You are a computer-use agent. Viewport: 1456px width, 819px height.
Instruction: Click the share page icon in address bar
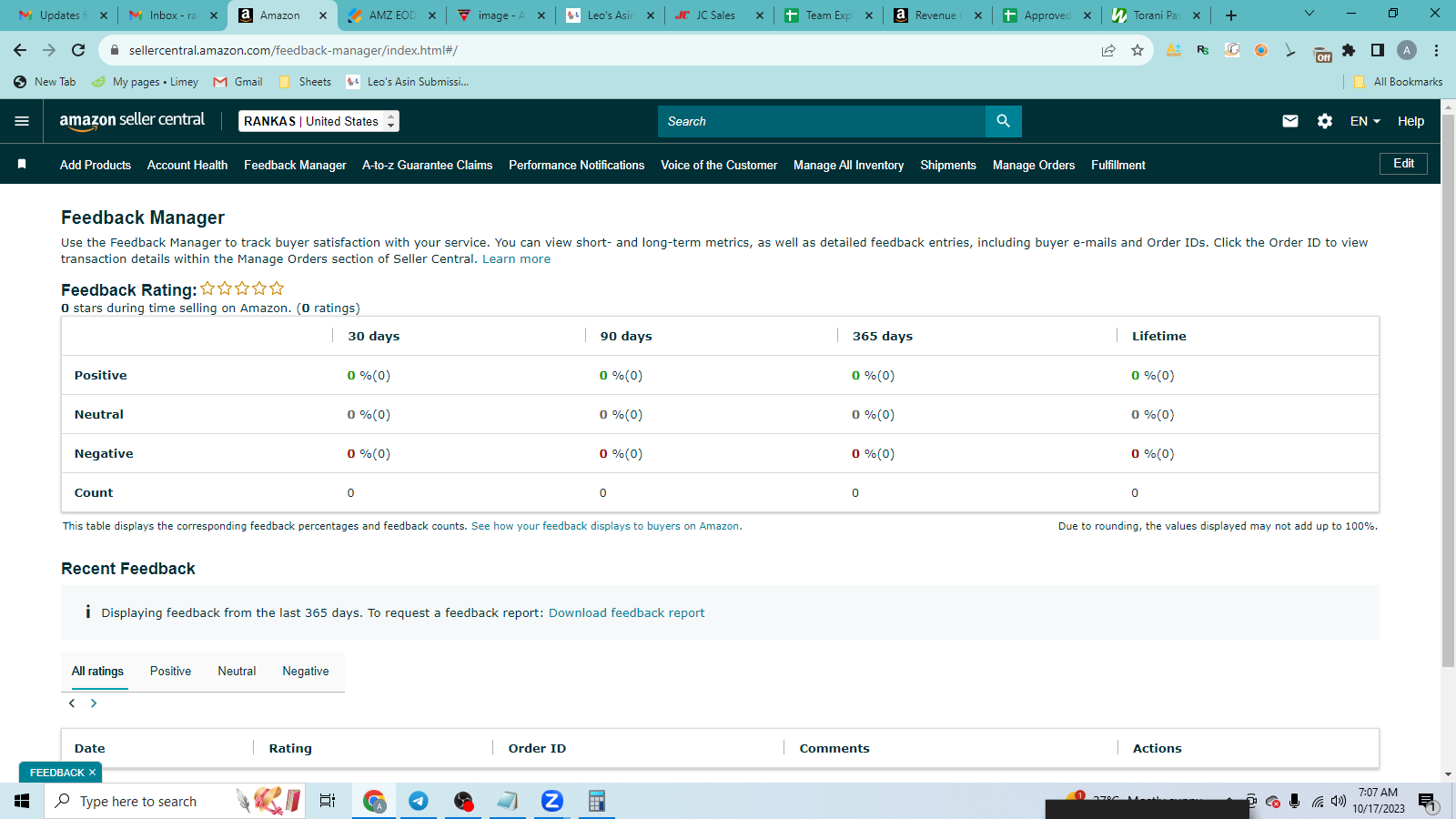(x=1108, y=50)
